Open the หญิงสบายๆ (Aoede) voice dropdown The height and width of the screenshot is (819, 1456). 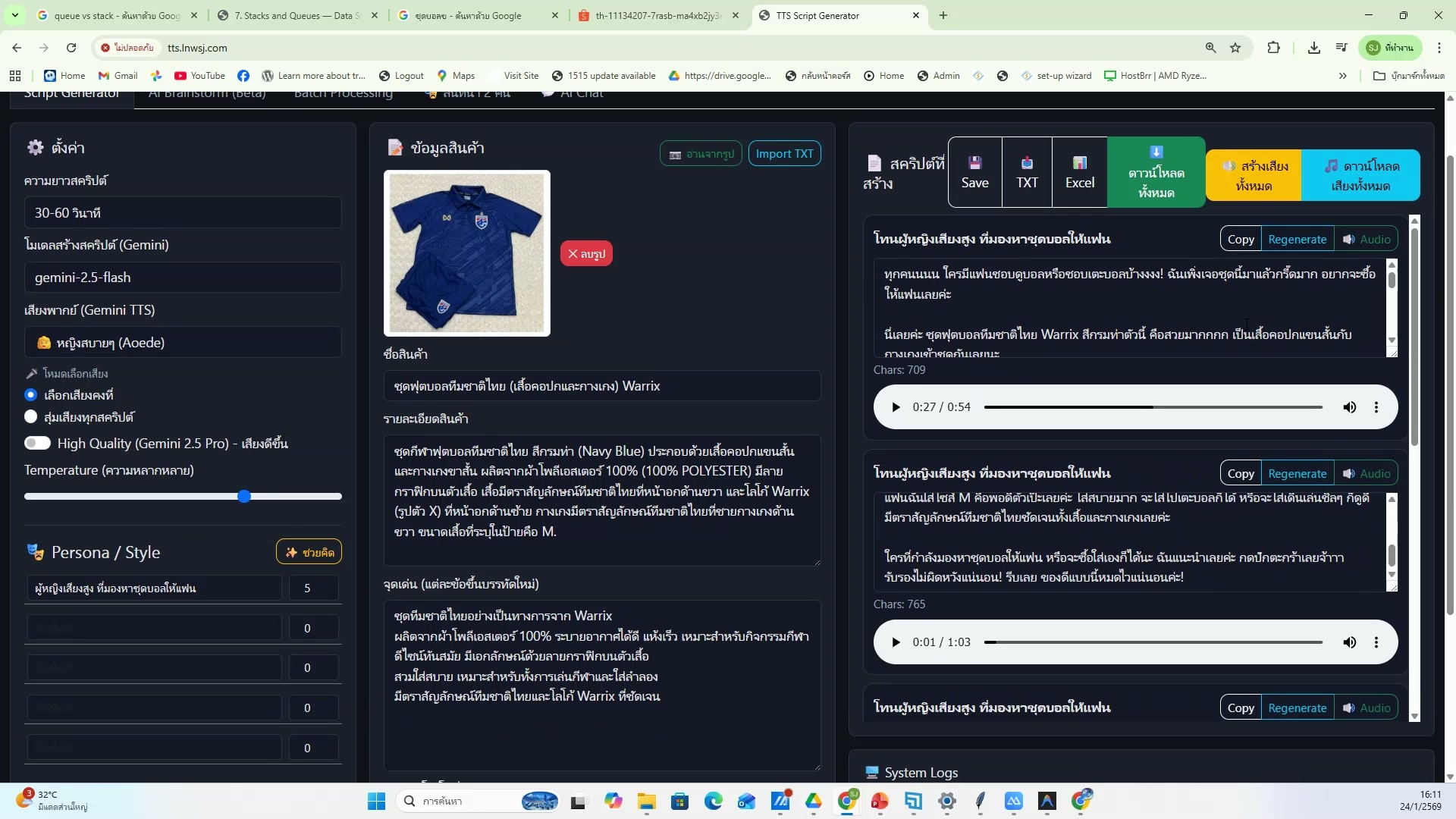coord(183,342)
